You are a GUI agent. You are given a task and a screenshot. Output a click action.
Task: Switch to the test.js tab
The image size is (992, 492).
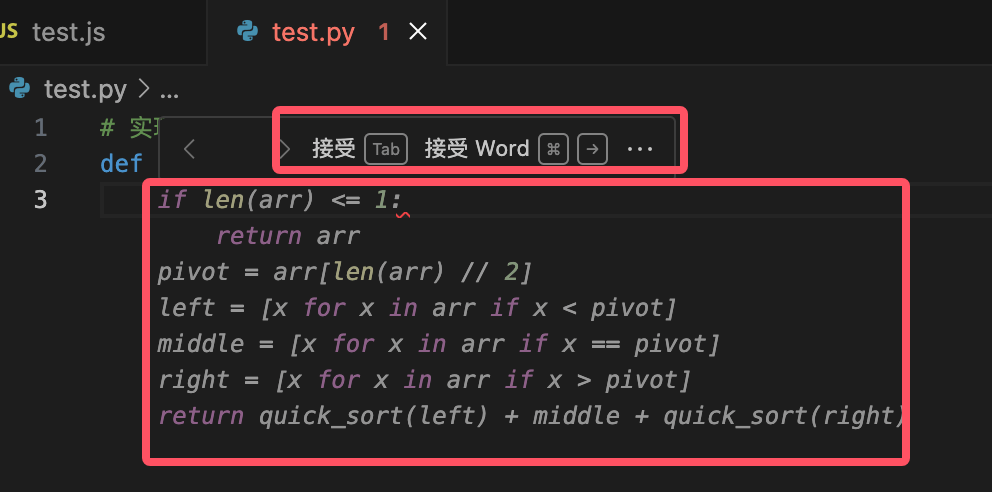67,32
